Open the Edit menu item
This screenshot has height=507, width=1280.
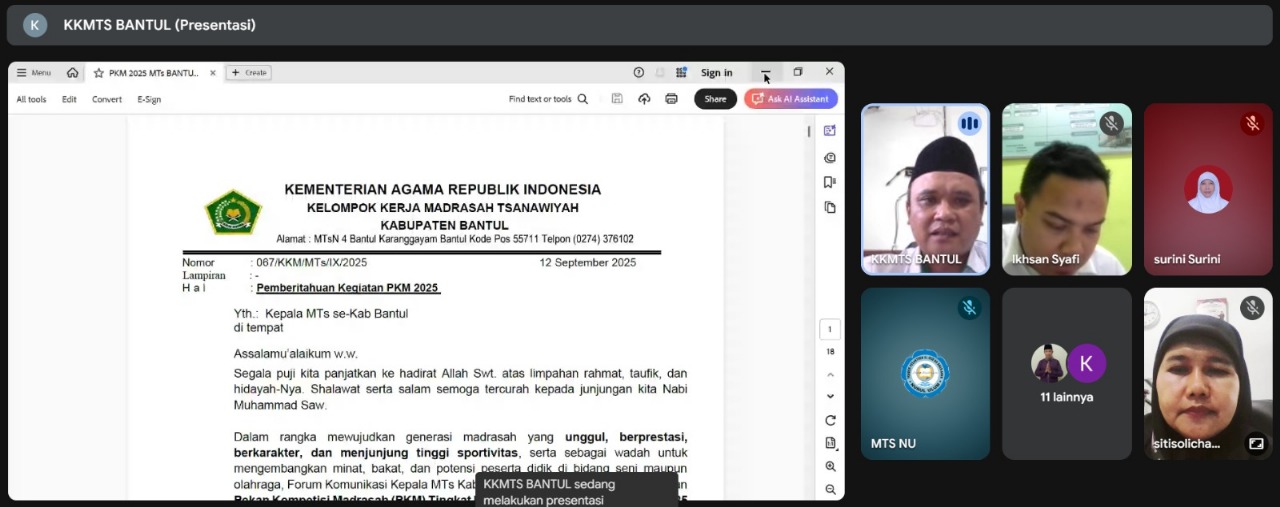69,99
